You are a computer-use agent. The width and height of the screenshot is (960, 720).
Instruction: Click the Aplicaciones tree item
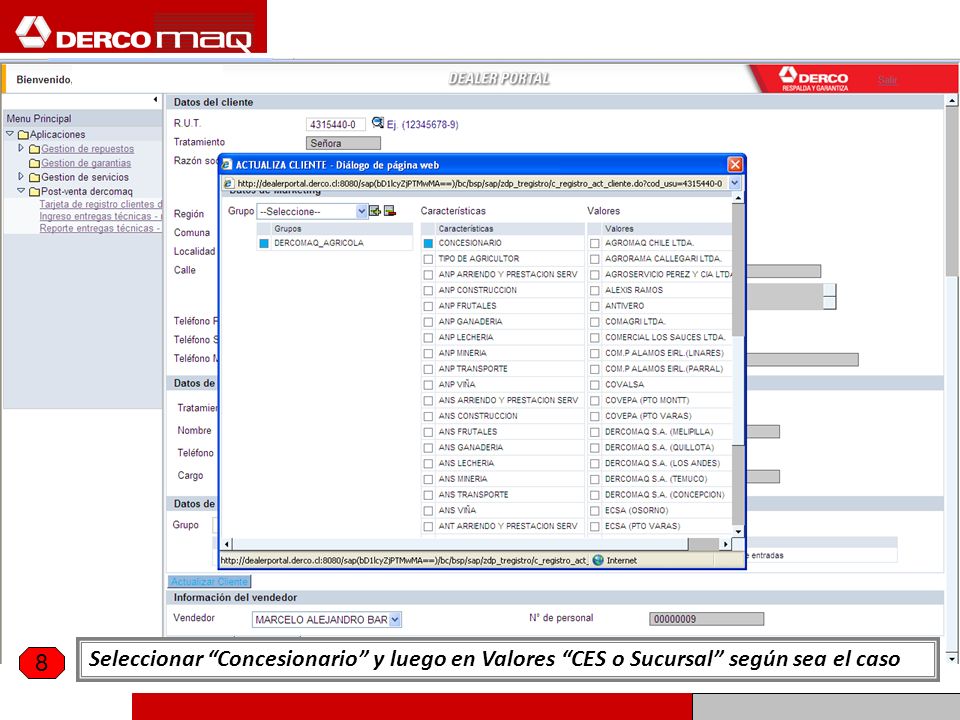coord(58,134)
